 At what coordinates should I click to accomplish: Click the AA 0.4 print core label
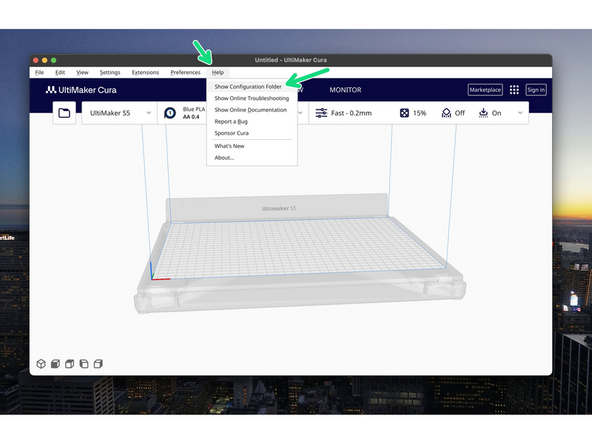pos(191,117)
